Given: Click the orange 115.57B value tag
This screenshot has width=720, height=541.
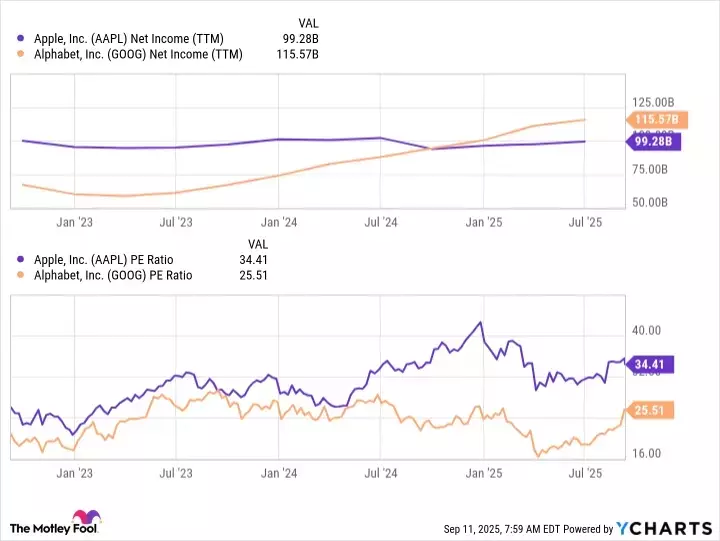Looking at the screenshot, I should point(657,120).
